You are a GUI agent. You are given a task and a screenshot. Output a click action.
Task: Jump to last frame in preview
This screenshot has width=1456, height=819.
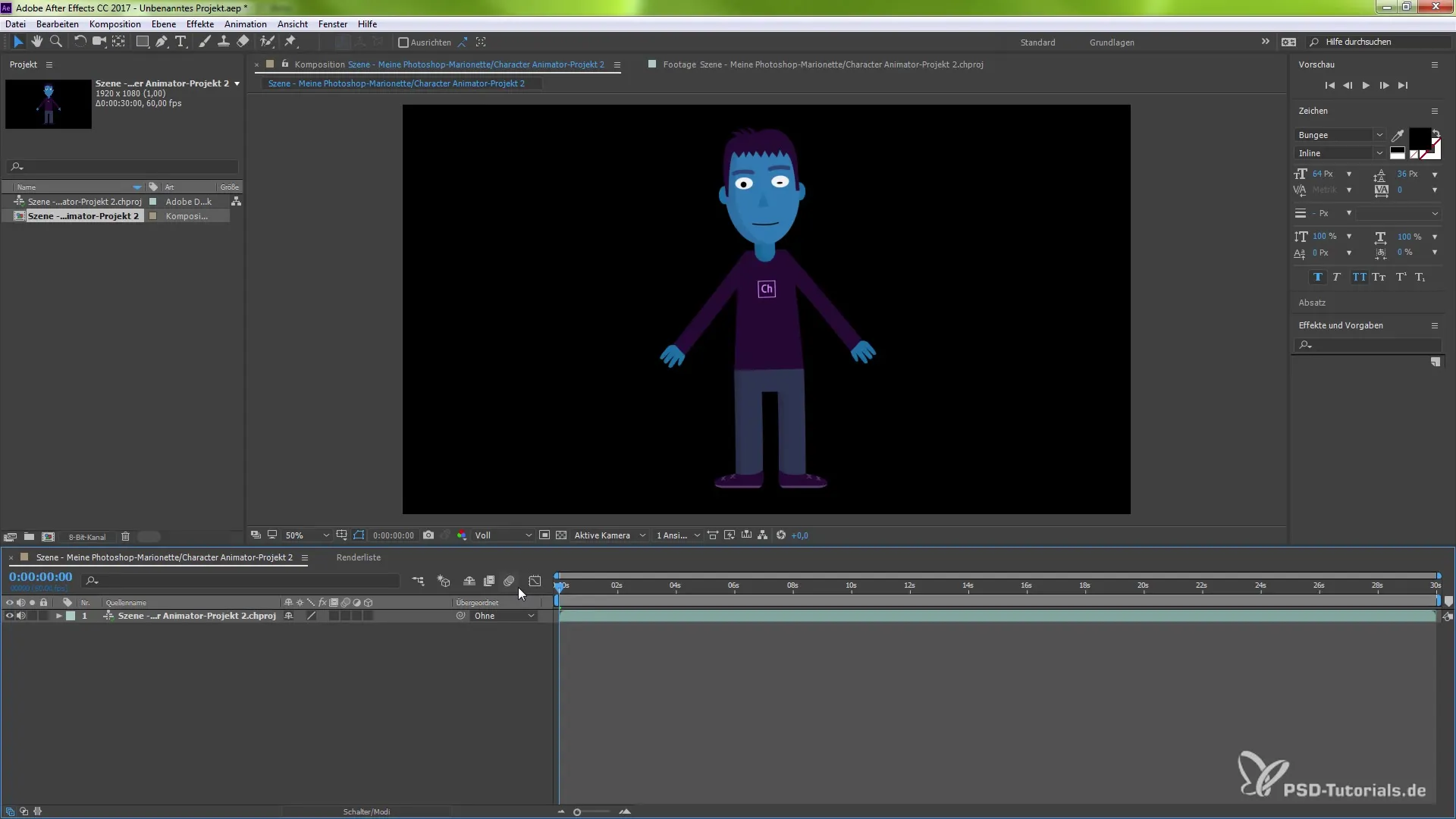tap(1403, 86)
